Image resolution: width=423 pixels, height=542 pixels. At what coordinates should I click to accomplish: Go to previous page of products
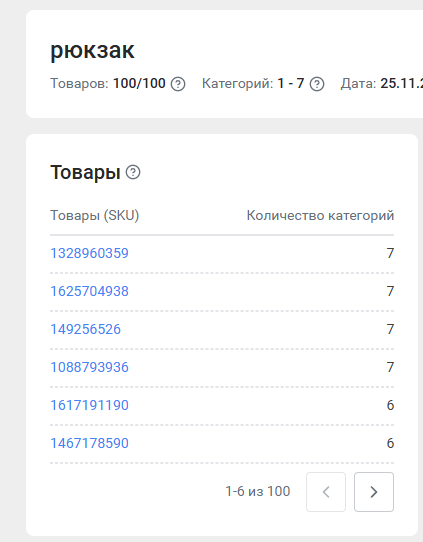click(326, 492)
